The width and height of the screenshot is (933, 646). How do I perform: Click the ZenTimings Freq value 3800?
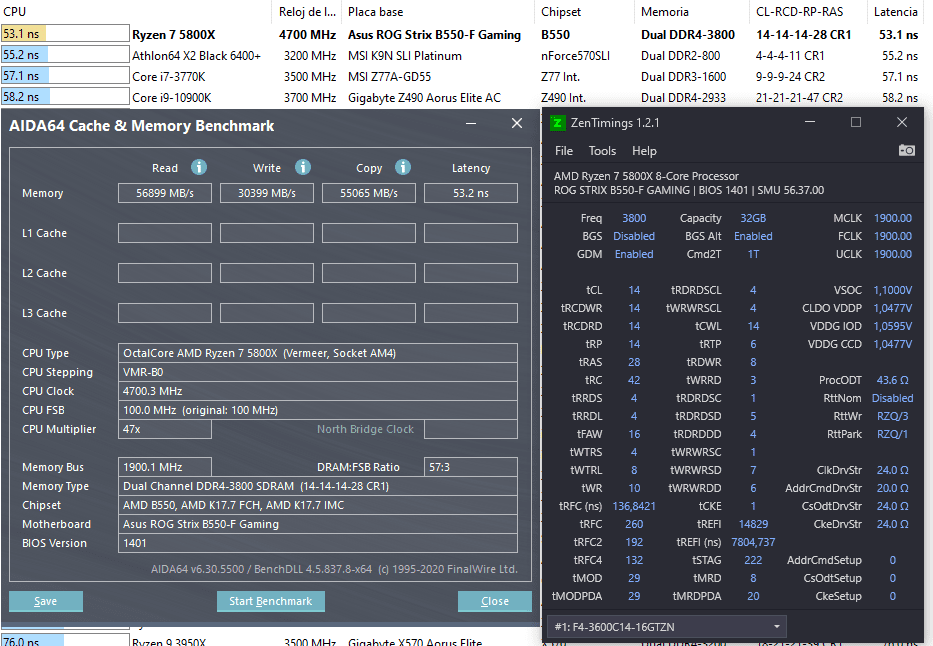(x=634, y=218)
